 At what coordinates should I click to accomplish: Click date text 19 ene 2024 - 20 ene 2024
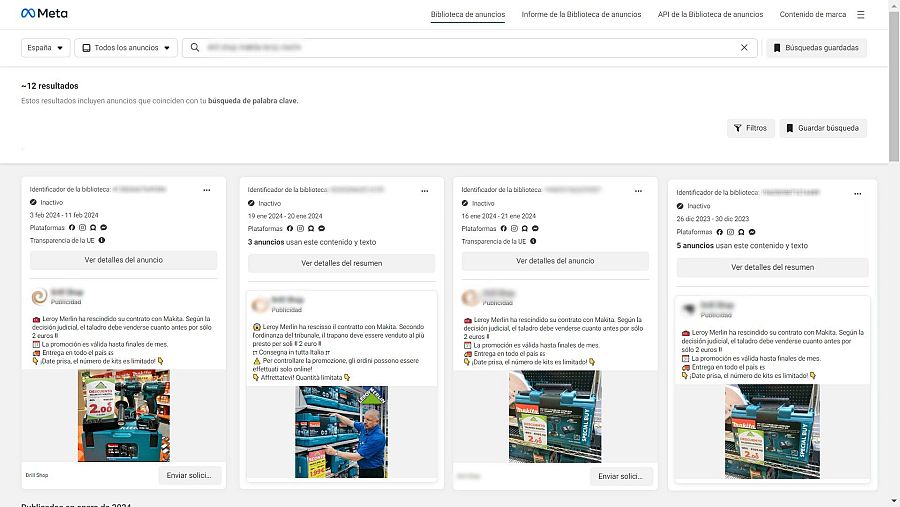(285, 216)
